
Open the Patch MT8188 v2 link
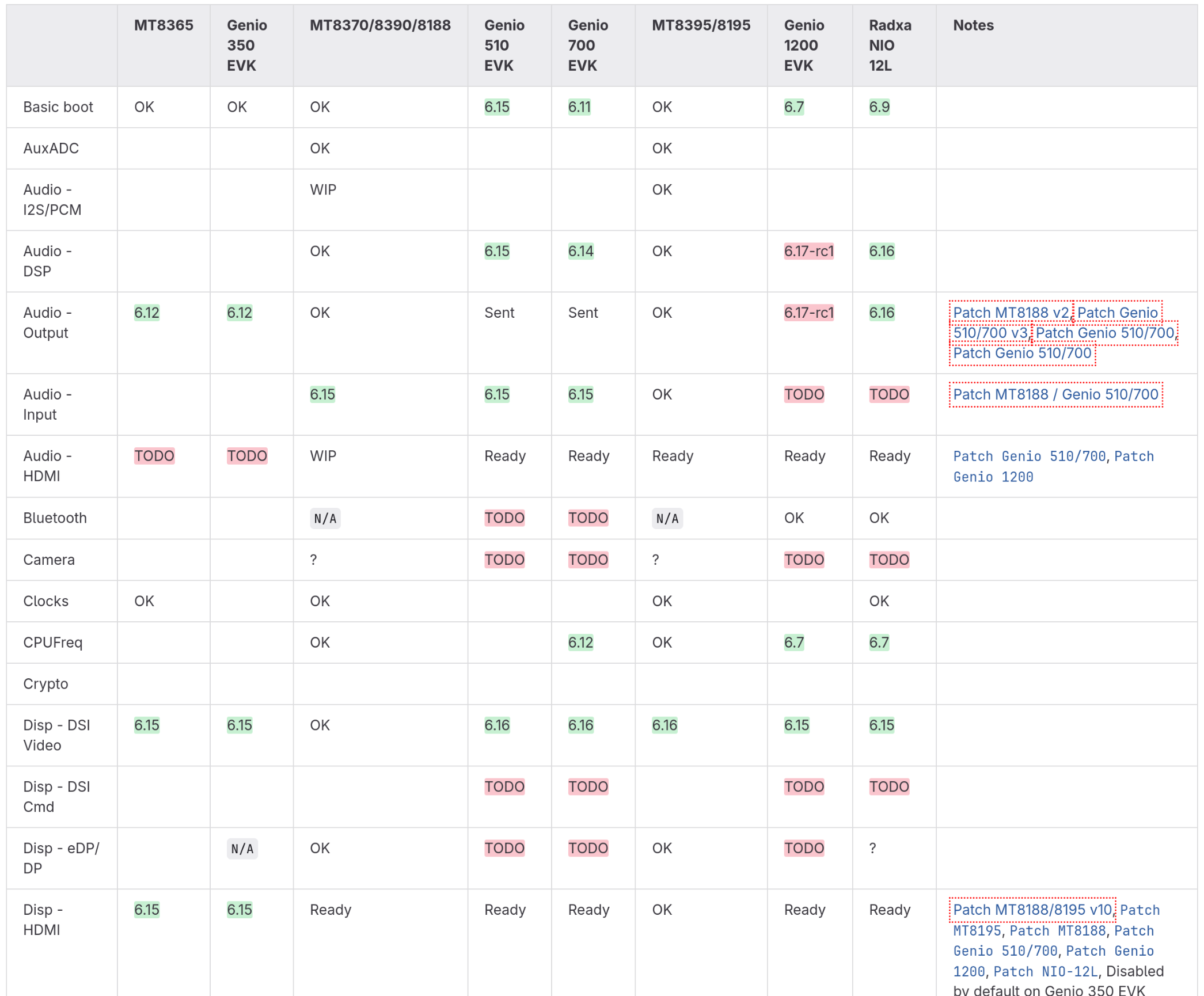point(1011,313)
